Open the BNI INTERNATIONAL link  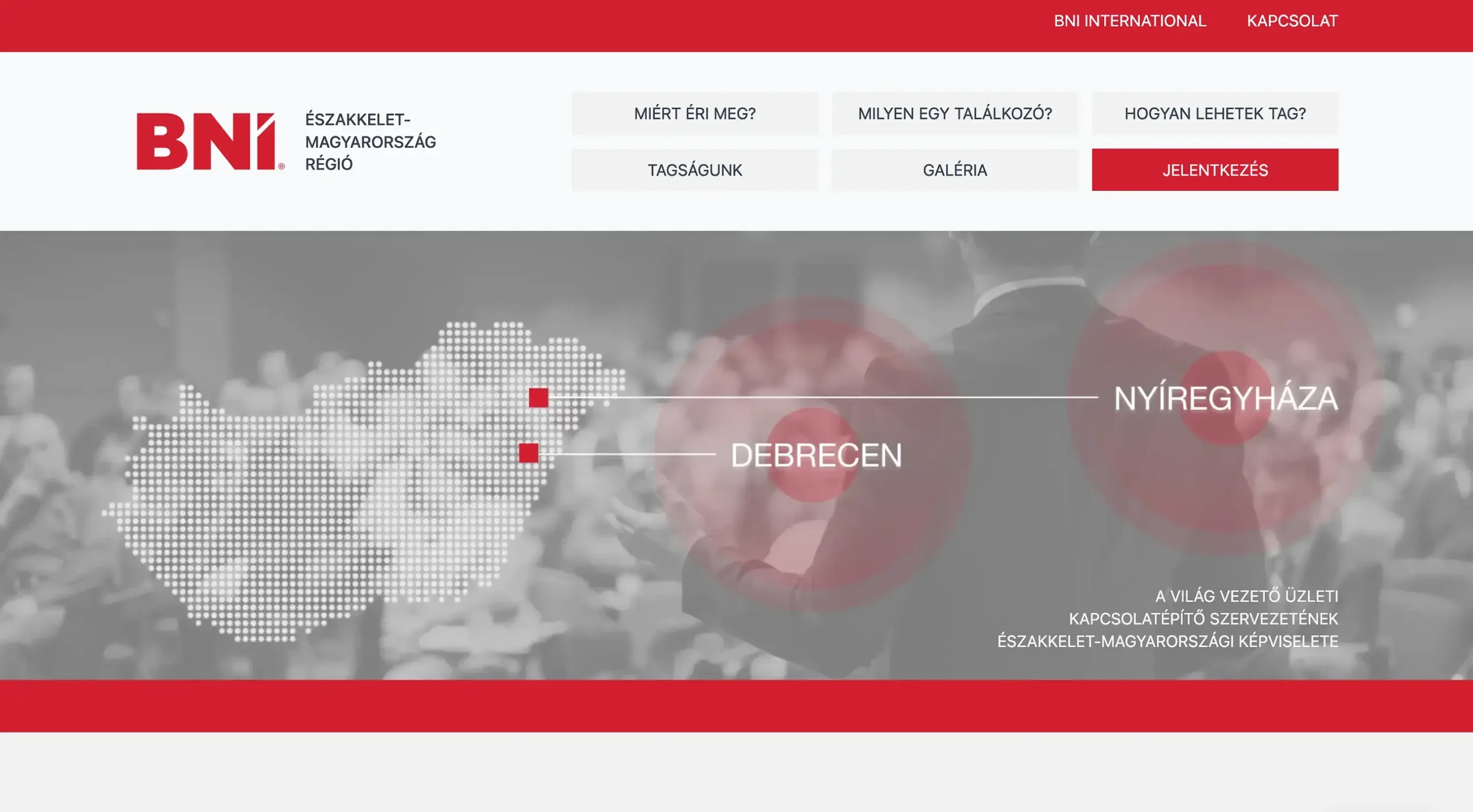point(1129,21)
